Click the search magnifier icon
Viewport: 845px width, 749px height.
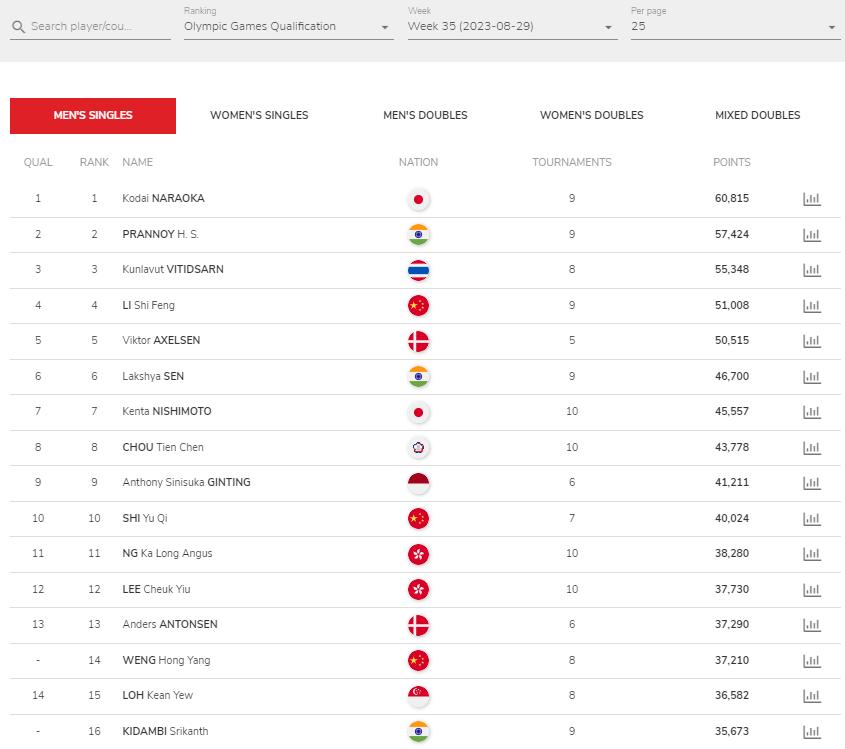tap(18, 27)
